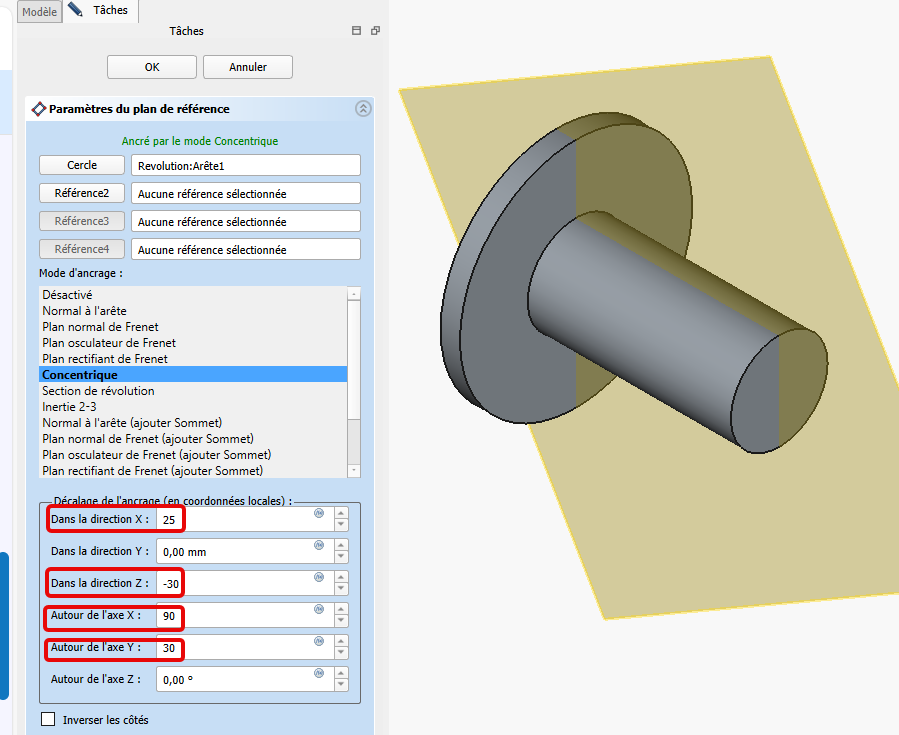Float the Tâches panel using the undock icon
This screenshot has height=735, width=899.
pos(375,31)
